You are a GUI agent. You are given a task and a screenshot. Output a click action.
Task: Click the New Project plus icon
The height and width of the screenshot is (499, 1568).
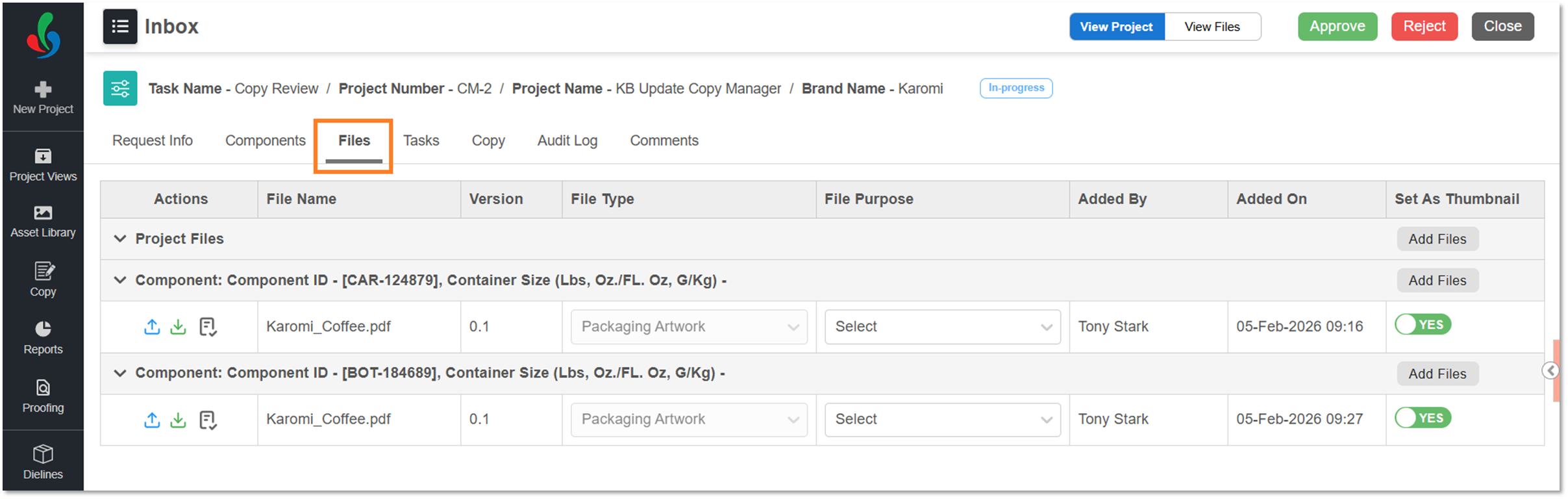click(43, 90)
